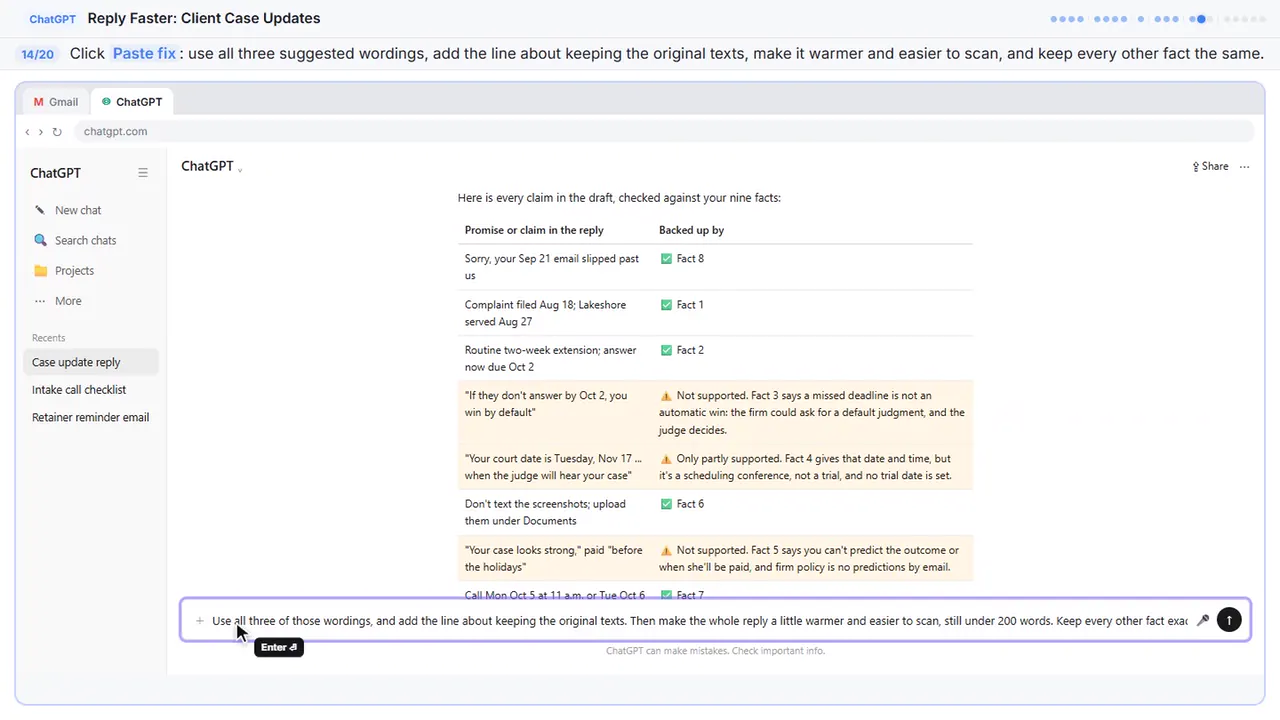The width and height of the screenshot is (1280, 720).
Task: Click the Projects folder icon
Action: coord(40,271)
